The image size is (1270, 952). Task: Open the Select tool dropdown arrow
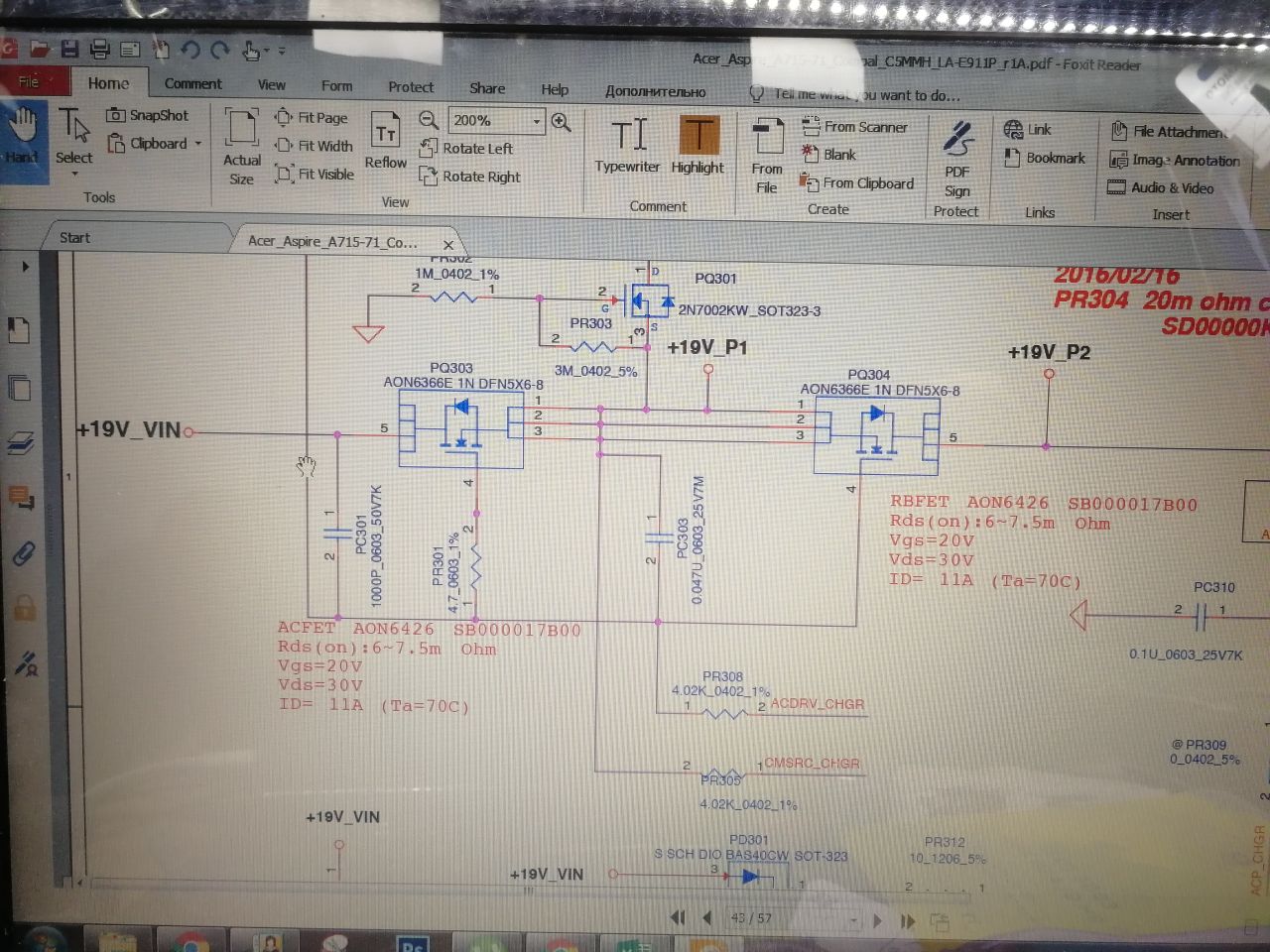[x=74, y=176]
